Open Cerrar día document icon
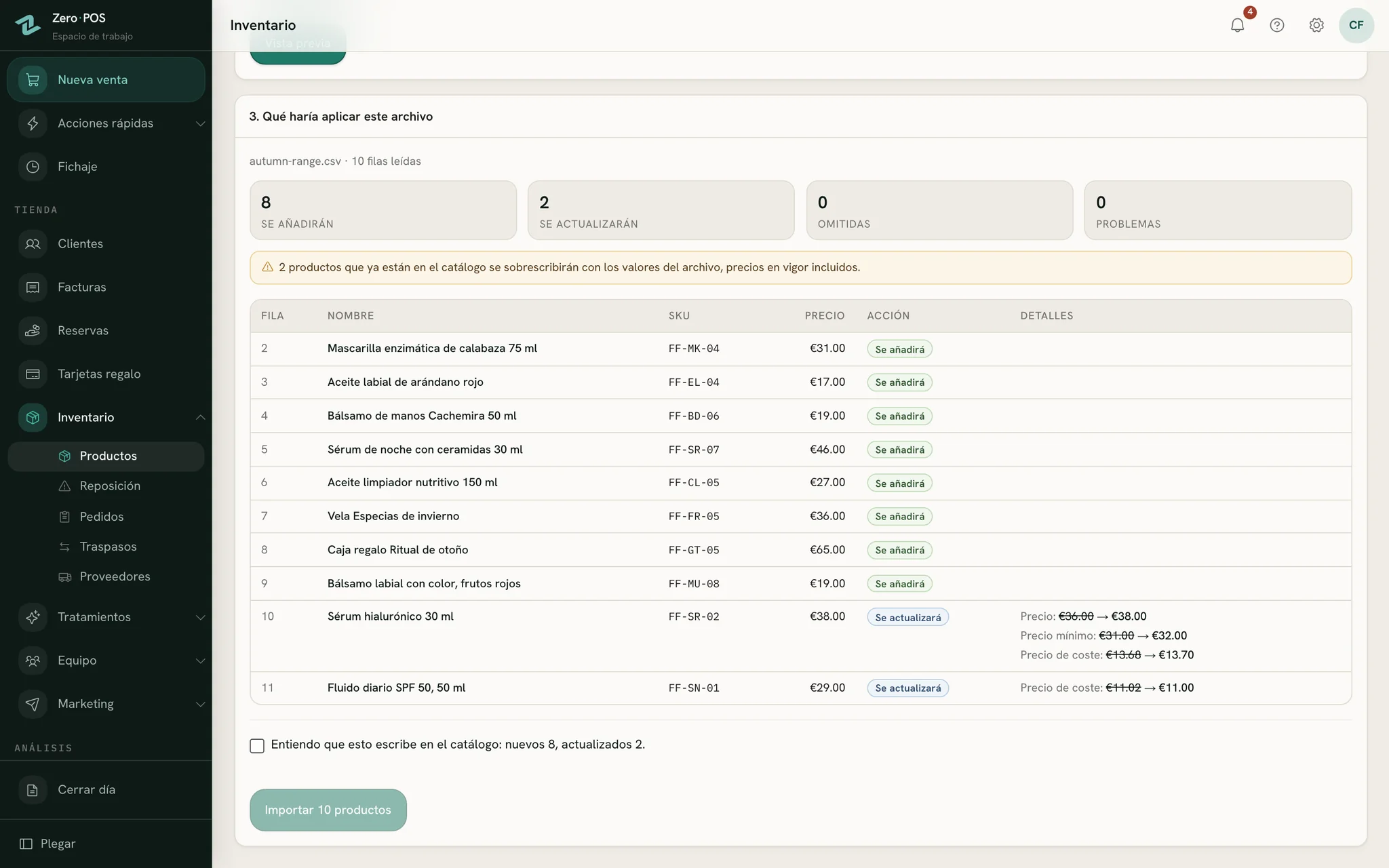1389x868 pixels. click(33, 790)
